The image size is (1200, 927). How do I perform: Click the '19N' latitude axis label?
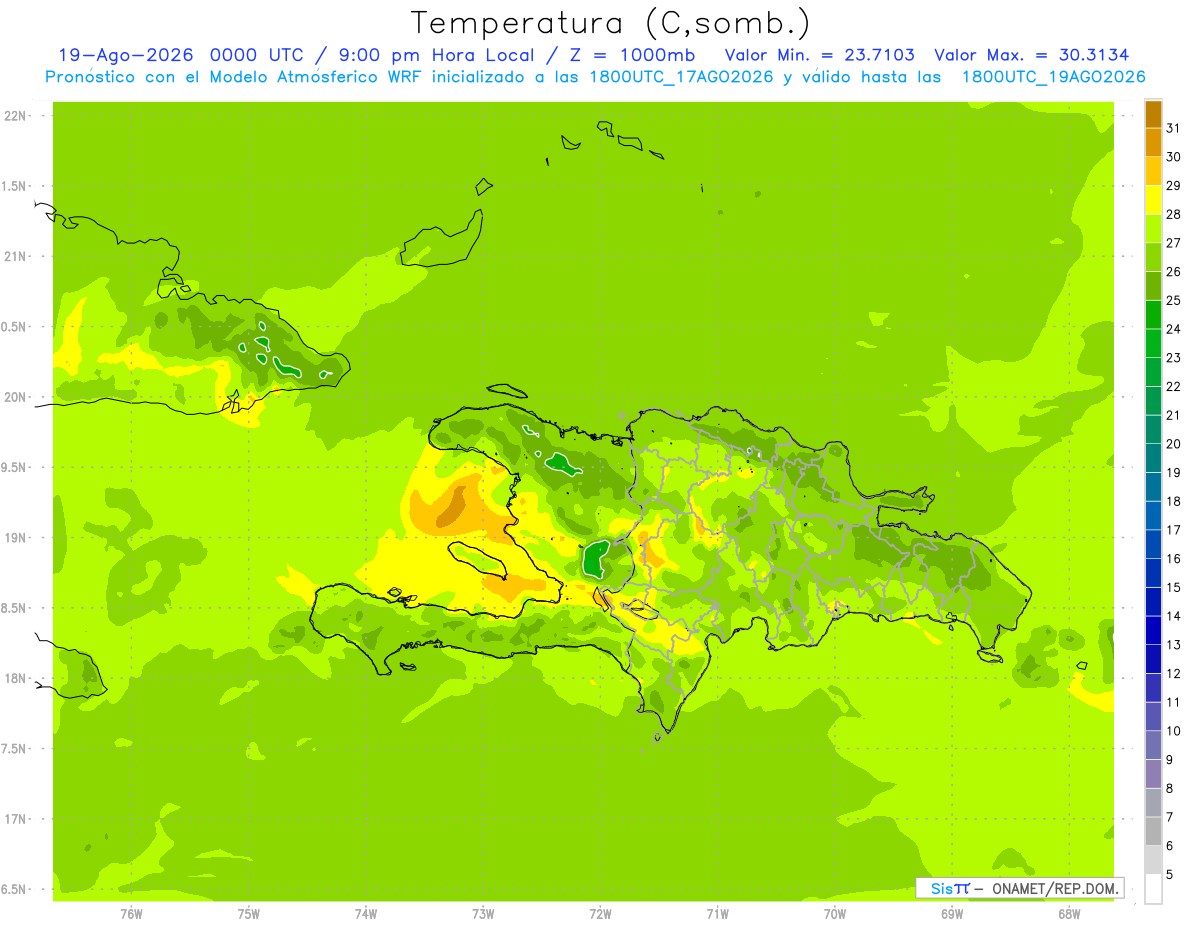(x=15, y=538)
